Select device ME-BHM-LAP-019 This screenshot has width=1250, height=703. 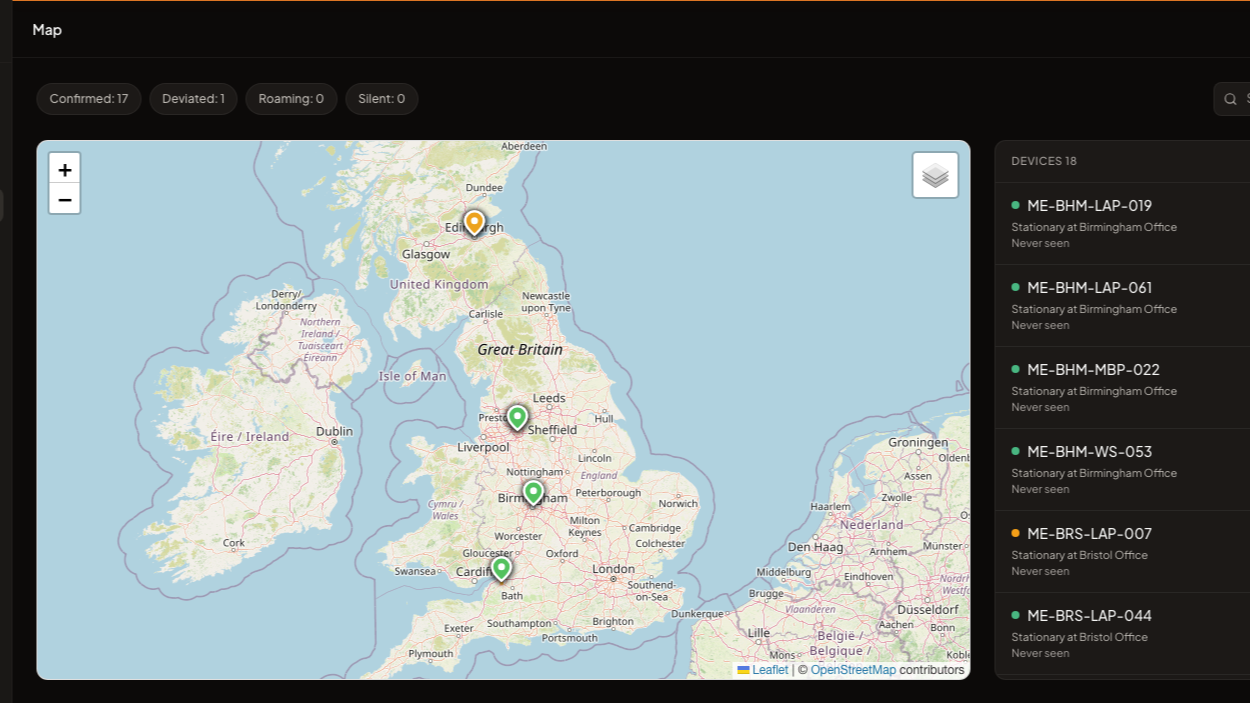click(1122, 224)
